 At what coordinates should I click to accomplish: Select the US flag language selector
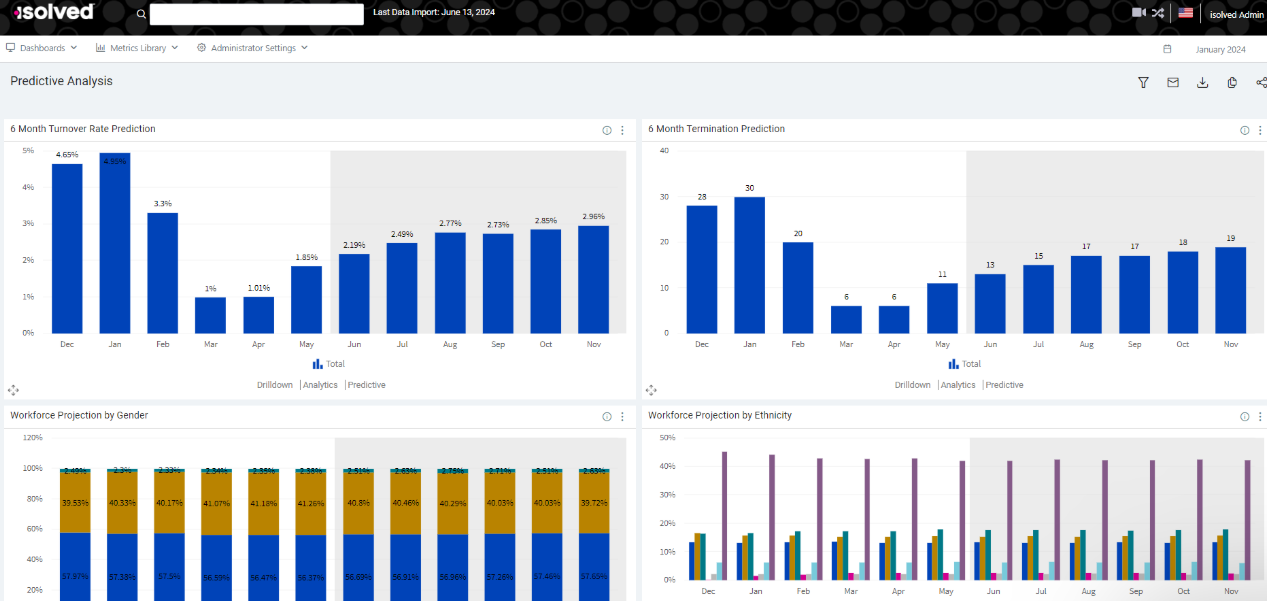coord(1185,13)
